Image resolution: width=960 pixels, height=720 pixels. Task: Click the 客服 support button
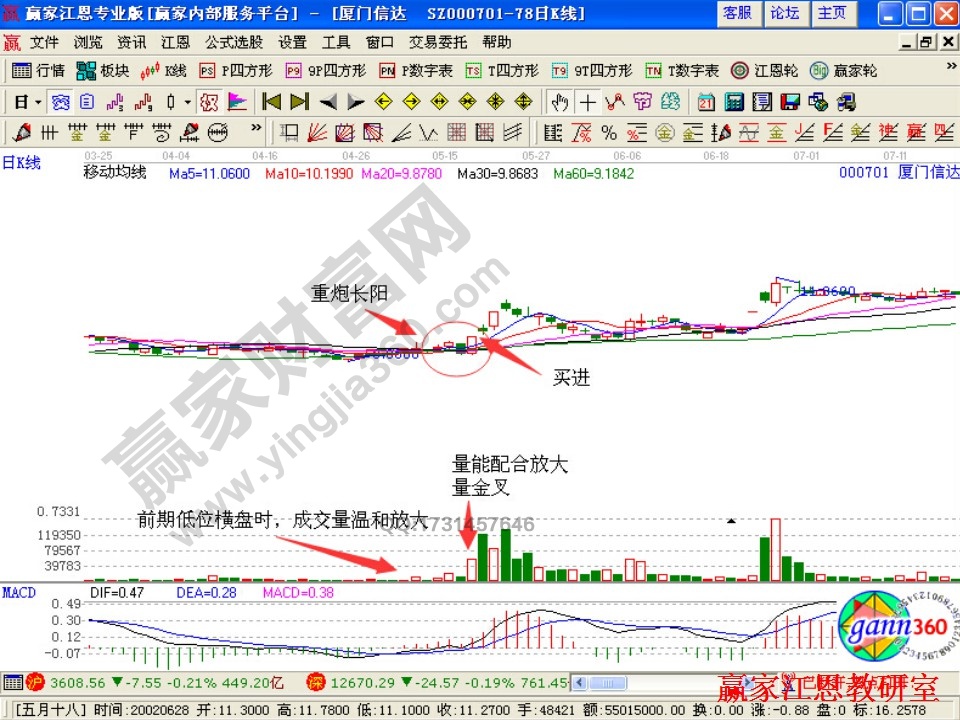738,13
